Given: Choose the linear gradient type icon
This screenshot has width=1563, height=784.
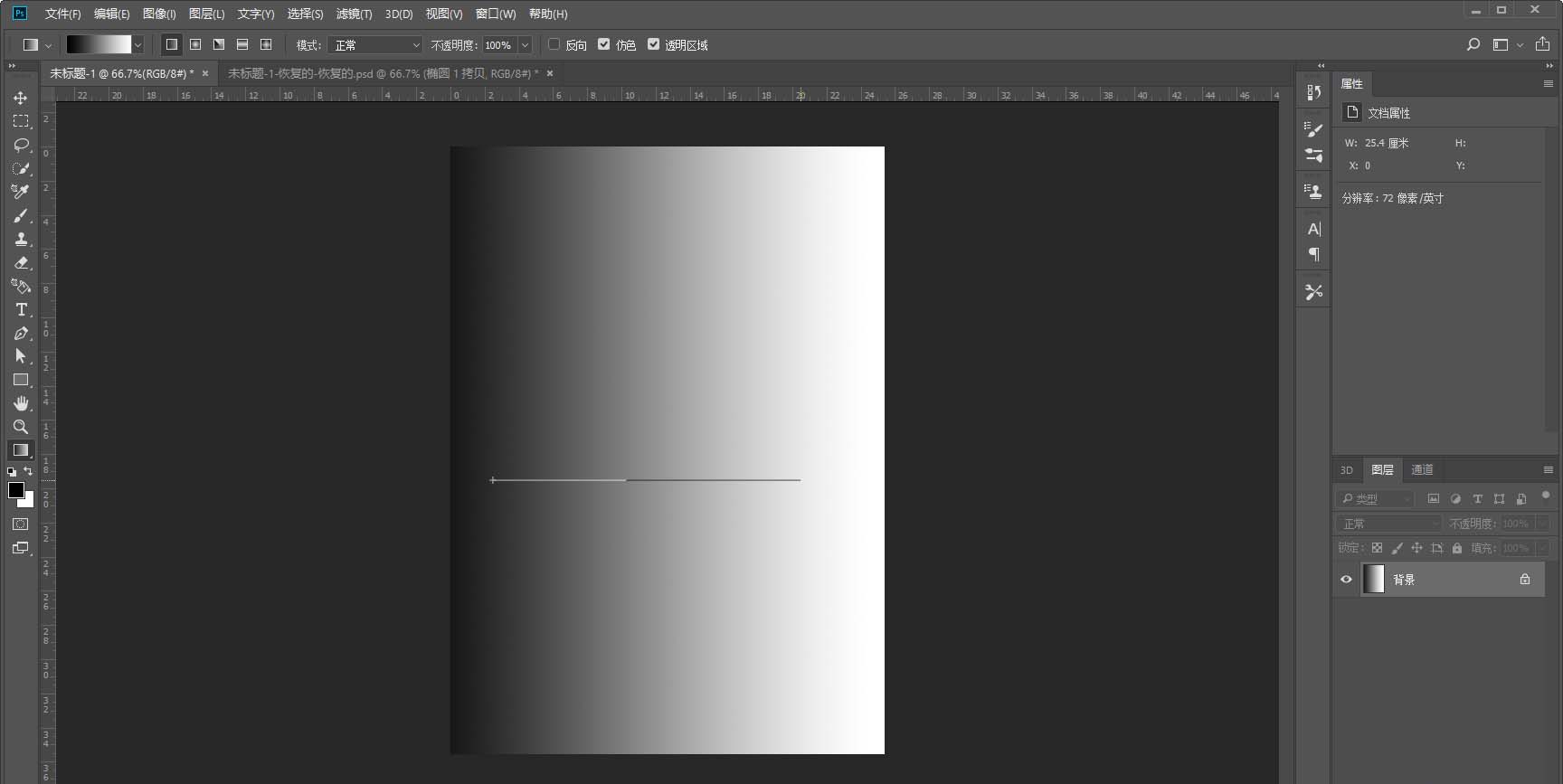Looking at the screenshot, I should 171,44.
